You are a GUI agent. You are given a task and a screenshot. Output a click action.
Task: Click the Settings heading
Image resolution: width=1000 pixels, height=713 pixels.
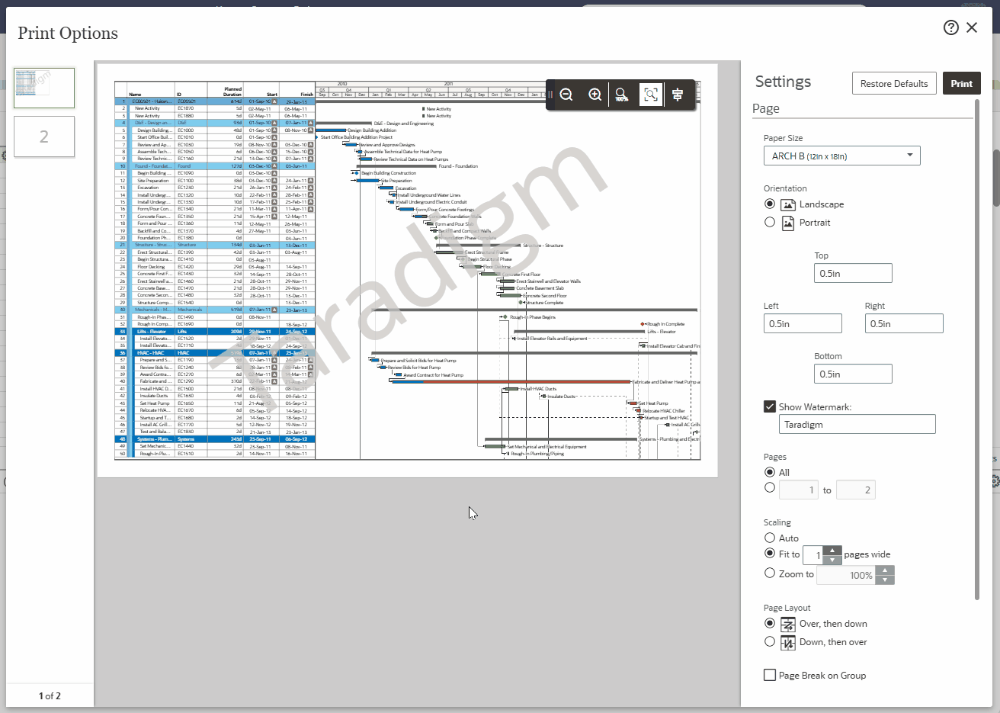tap(783, 82)
